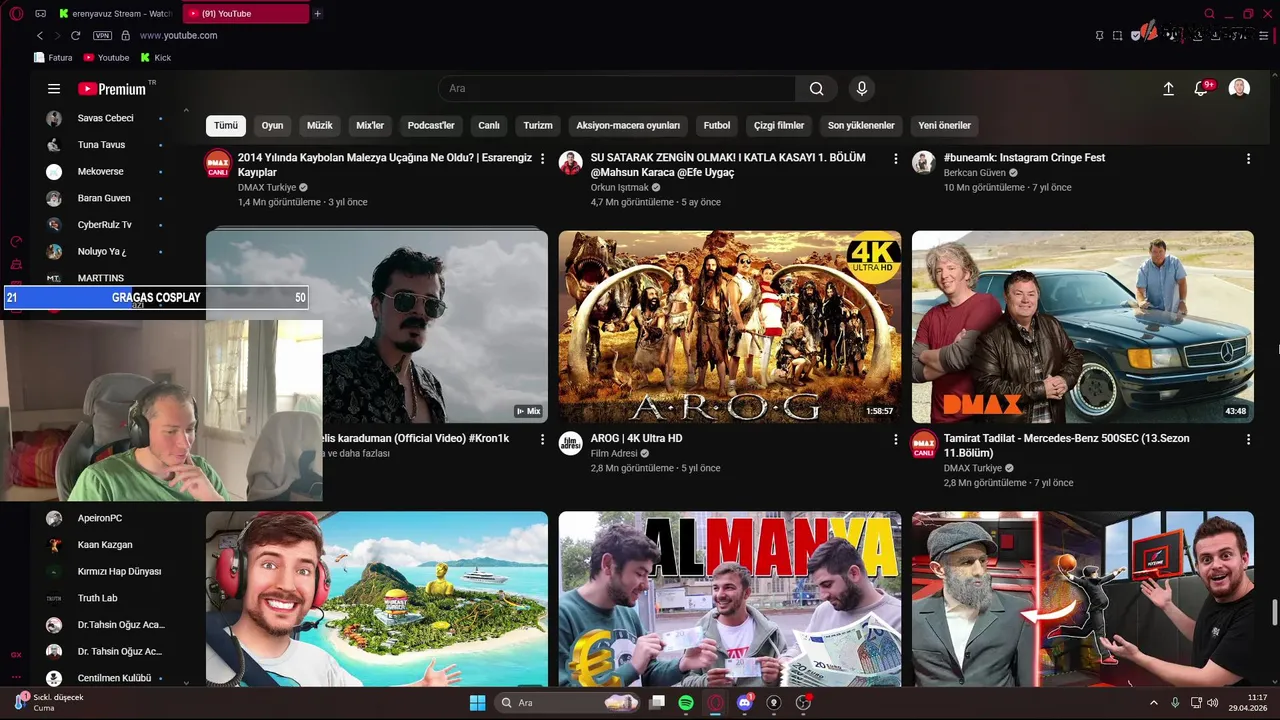Show hidden system tray icons chevron
The height and width of the screenshot is (720, 1280).
coord(1154,703)
